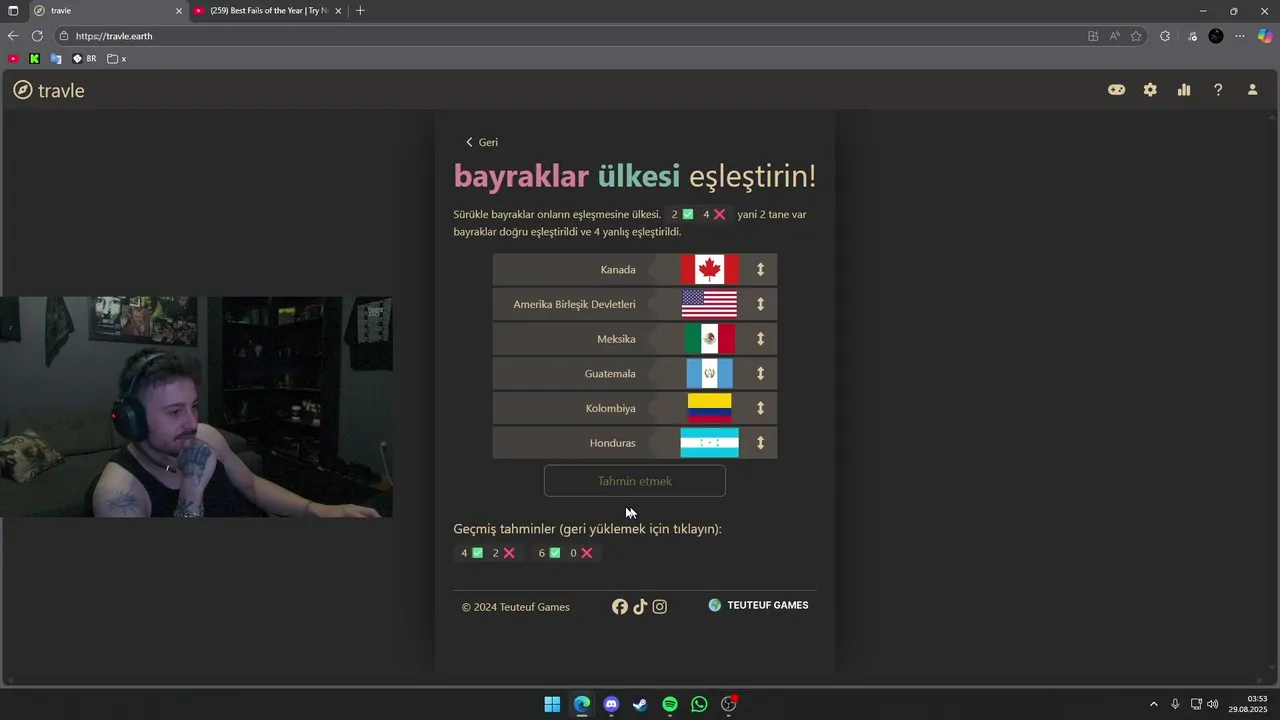Open the tab actions menu icon
Screen dimensions: 1280x720
(13, 11)
